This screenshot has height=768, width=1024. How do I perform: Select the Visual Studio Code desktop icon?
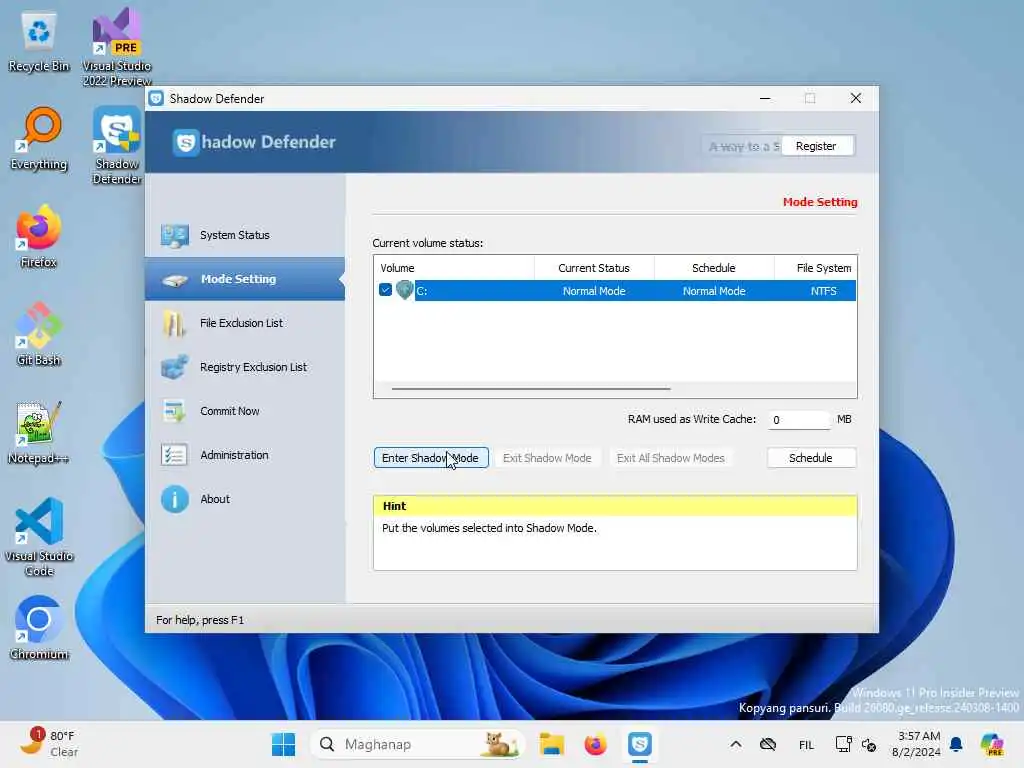pos(39,537)
